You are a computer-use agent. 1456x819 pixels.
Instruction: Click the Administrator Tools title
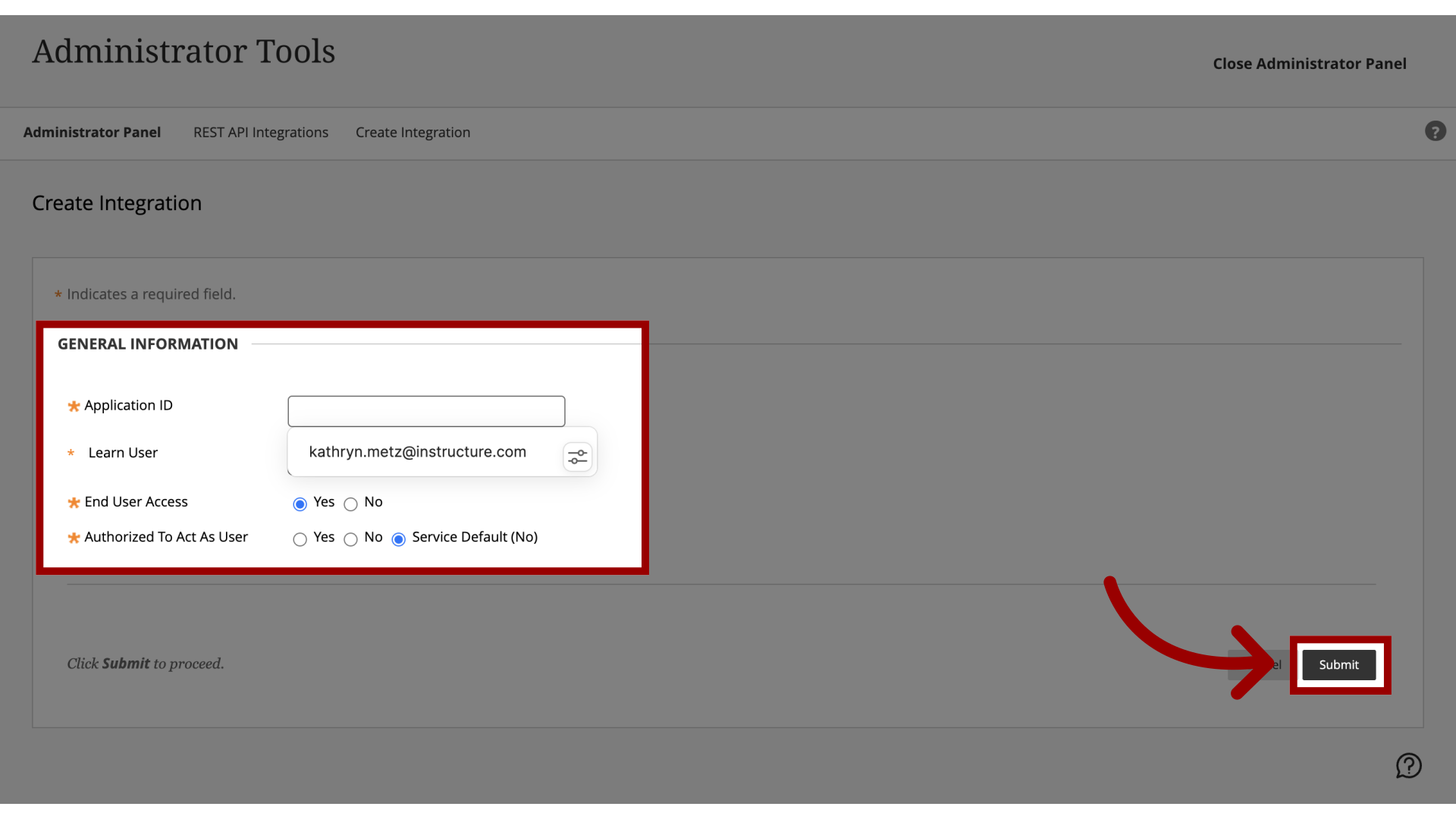[184, 52]
